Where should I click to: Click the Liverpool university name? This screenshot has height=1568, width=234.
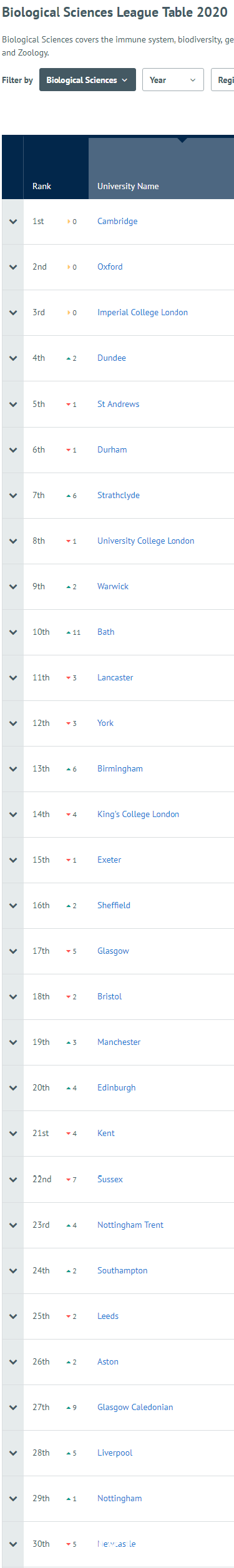(x=115, y=1453)
